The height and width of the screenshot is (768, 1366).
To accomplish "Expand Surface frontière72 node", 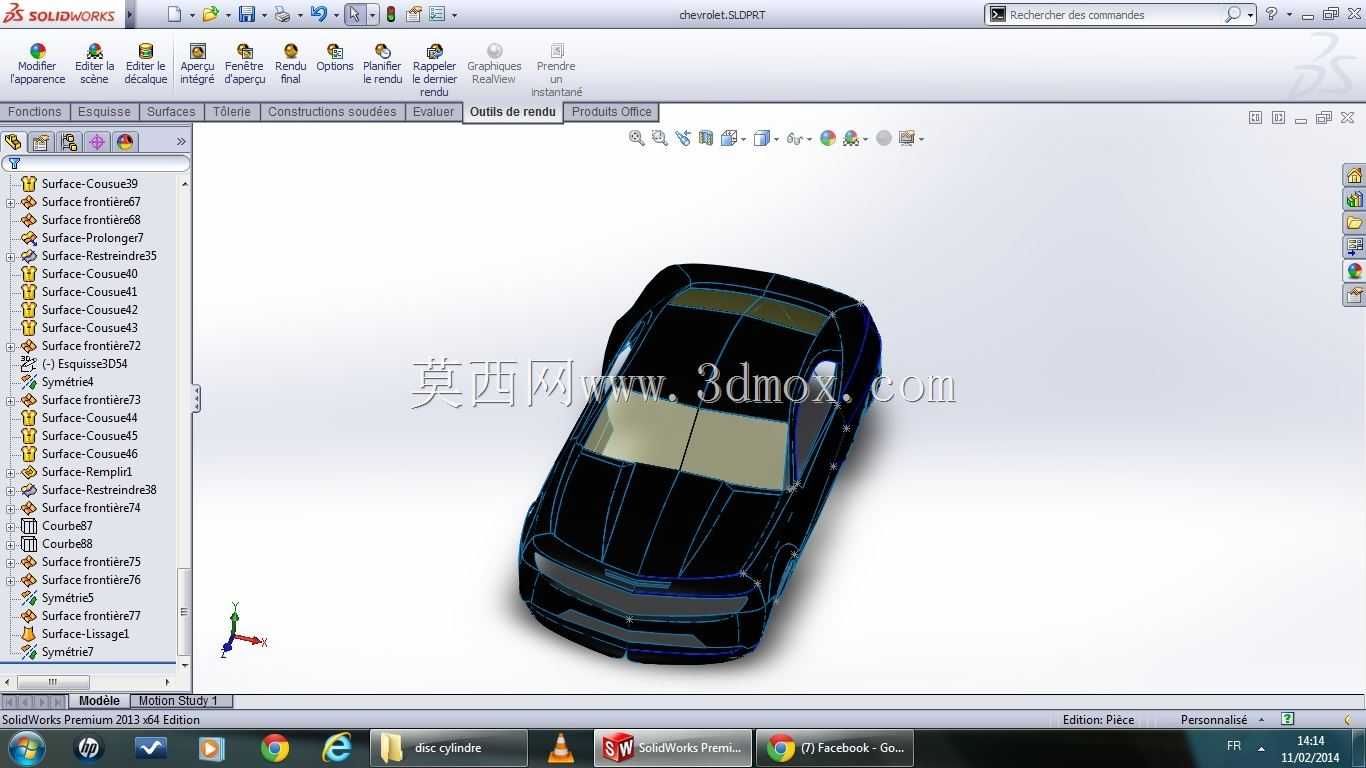I will (11, 346).
